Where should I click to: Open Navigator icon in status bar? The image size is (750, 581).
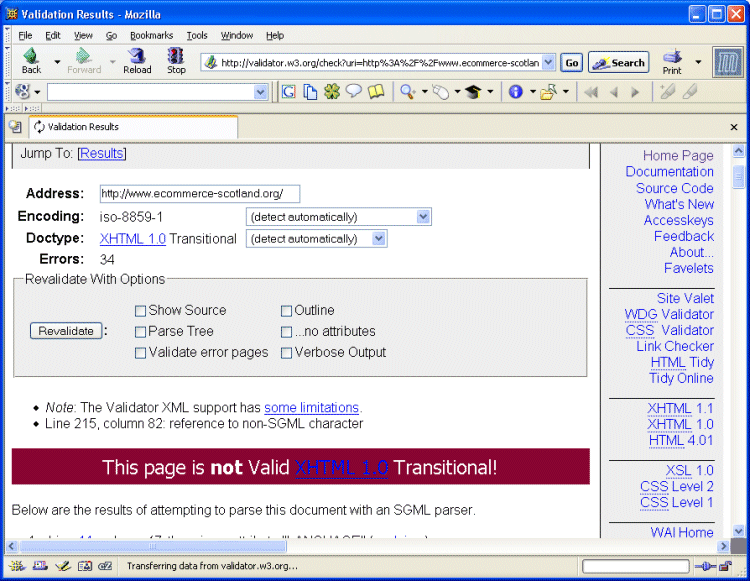click(17, 566)
